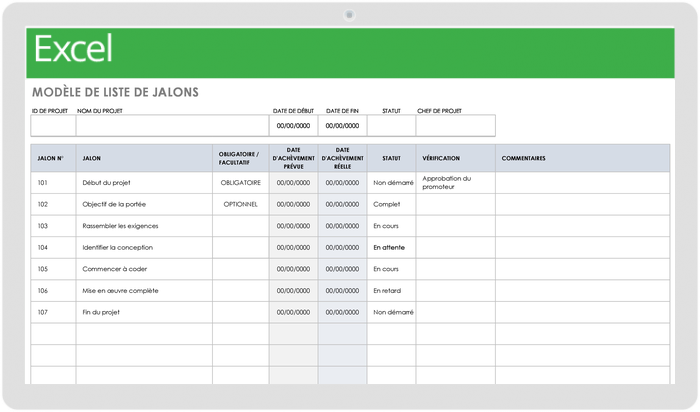The width and height of the screenshot is (700, 412).
Task: Click the 'Complet' status cell
Action: (x=391, y=204)
